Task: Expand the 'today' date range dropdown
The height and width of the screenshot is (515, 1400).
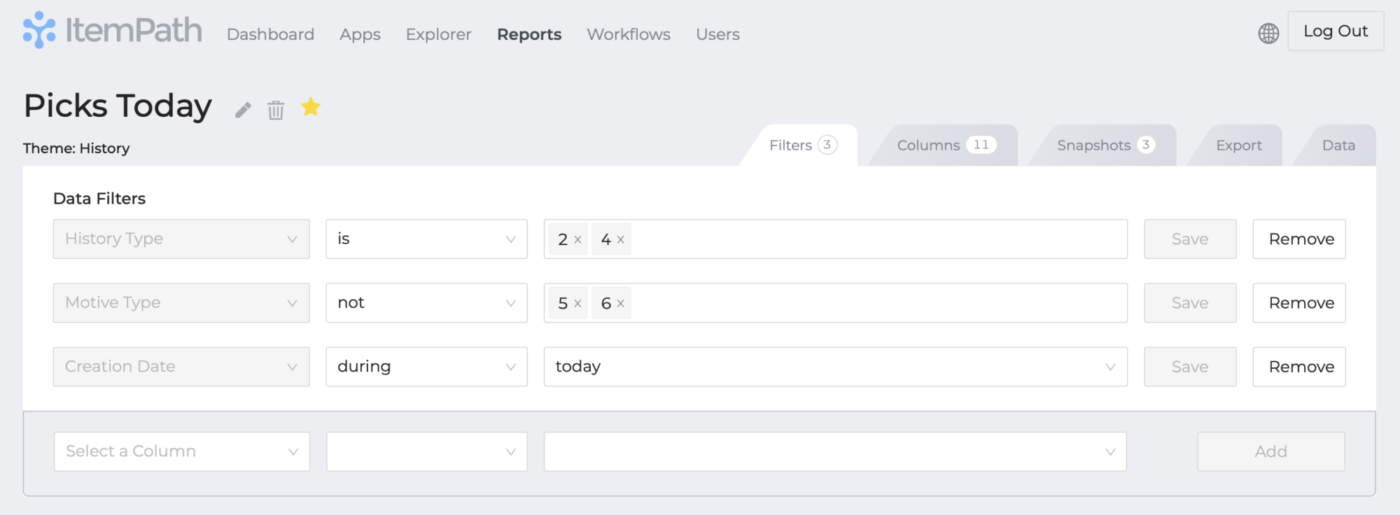Action: click(835, 367)
